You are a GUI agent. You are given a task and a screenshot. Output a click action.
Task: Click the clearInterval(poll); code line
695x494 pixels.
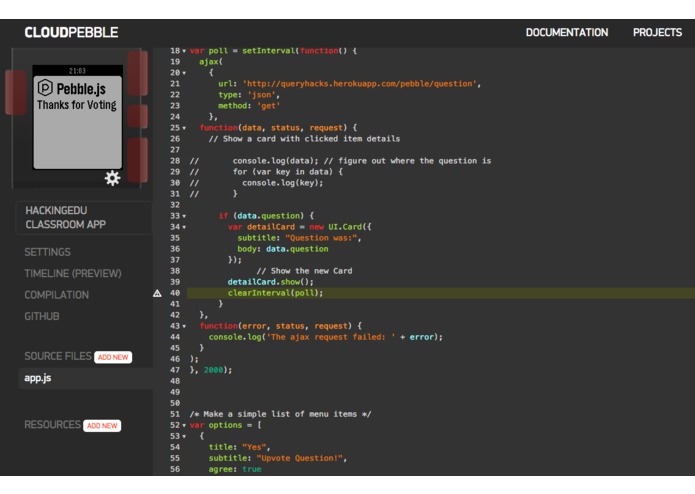point(275,293)
